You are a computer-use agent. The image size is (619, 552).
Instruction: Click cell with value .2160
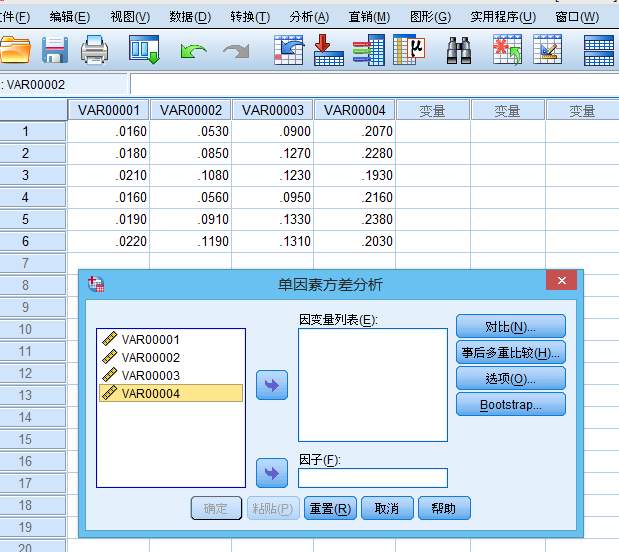coord(355,197)
